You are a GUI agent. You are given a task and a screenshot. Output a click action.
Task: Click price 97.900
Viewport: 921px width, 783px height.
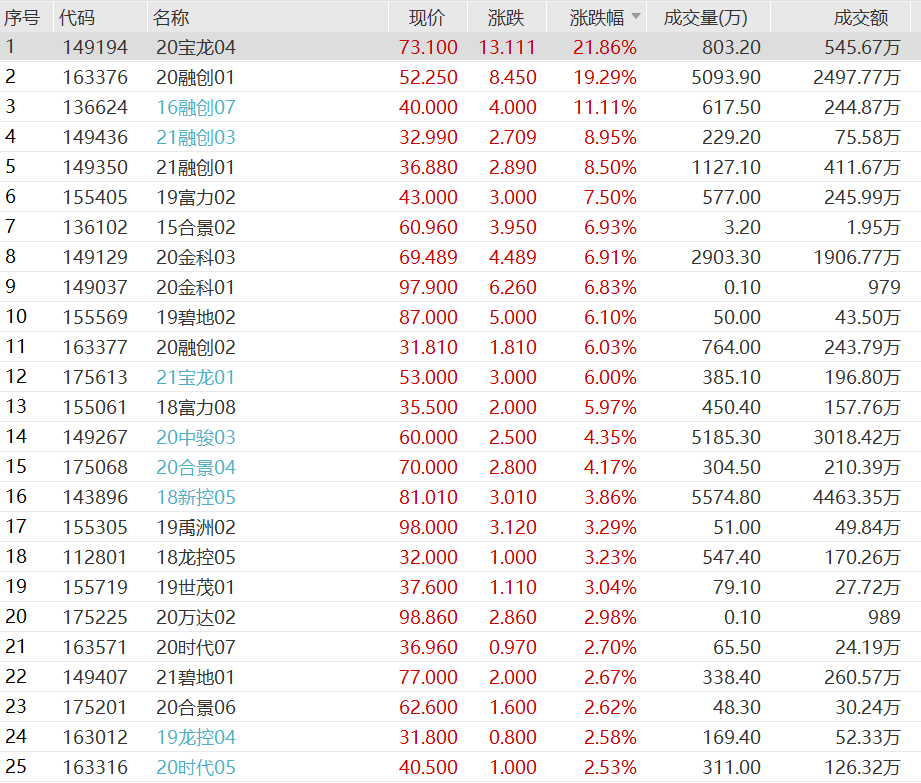(428, 287)
